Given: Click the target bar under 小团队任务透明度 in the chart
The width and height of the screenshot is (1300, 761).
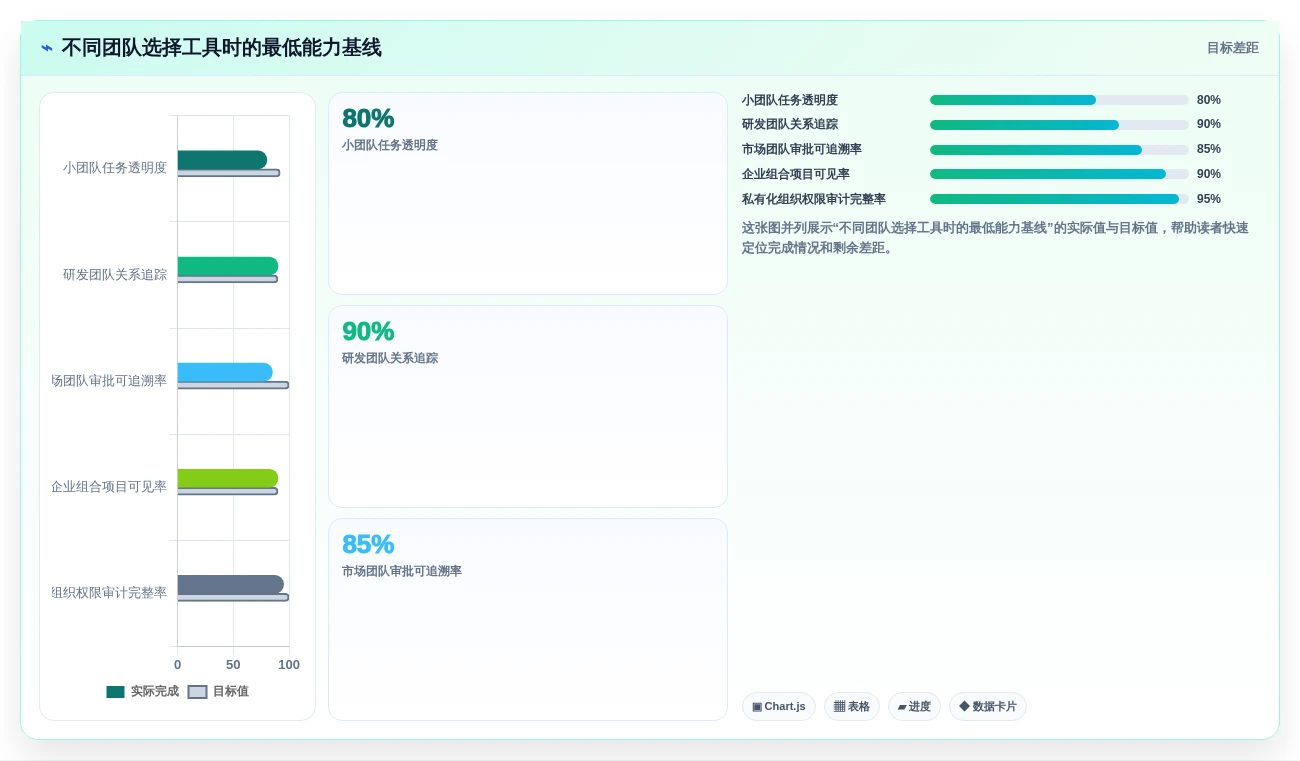Looking at the screenshot, I should pos(229,173).
